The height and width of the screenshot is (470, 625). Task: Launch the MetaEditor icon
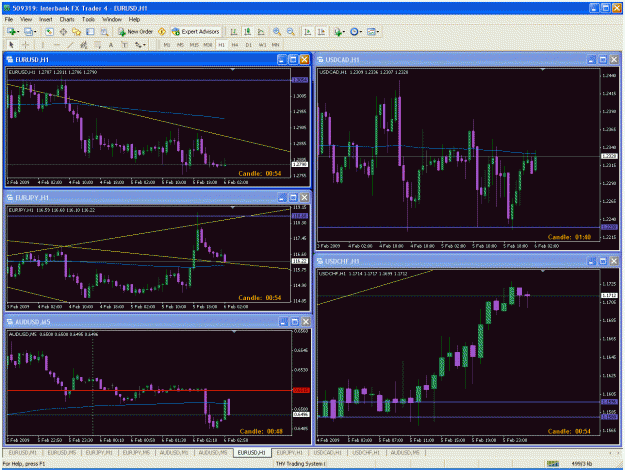(x=162, y=31)
